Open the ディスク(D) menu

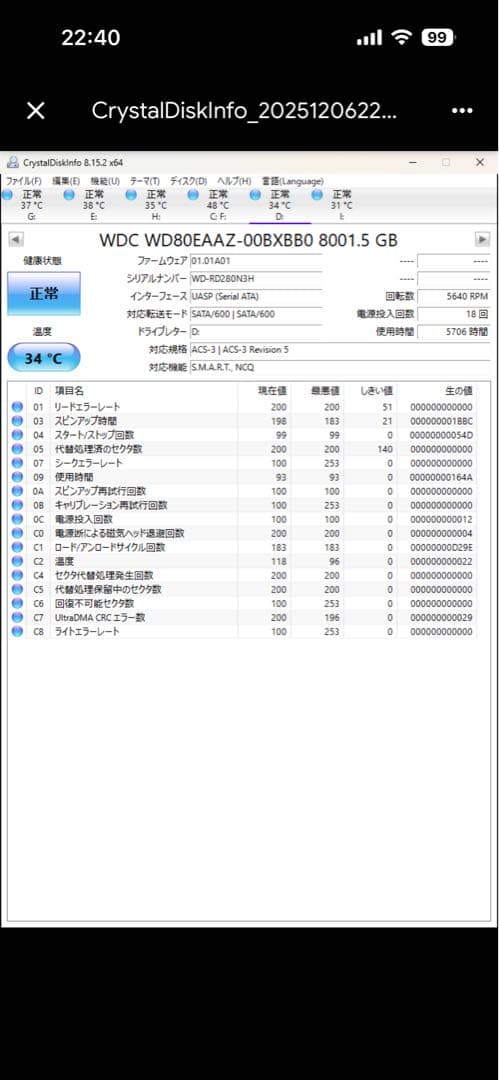[x=188, y=181]
